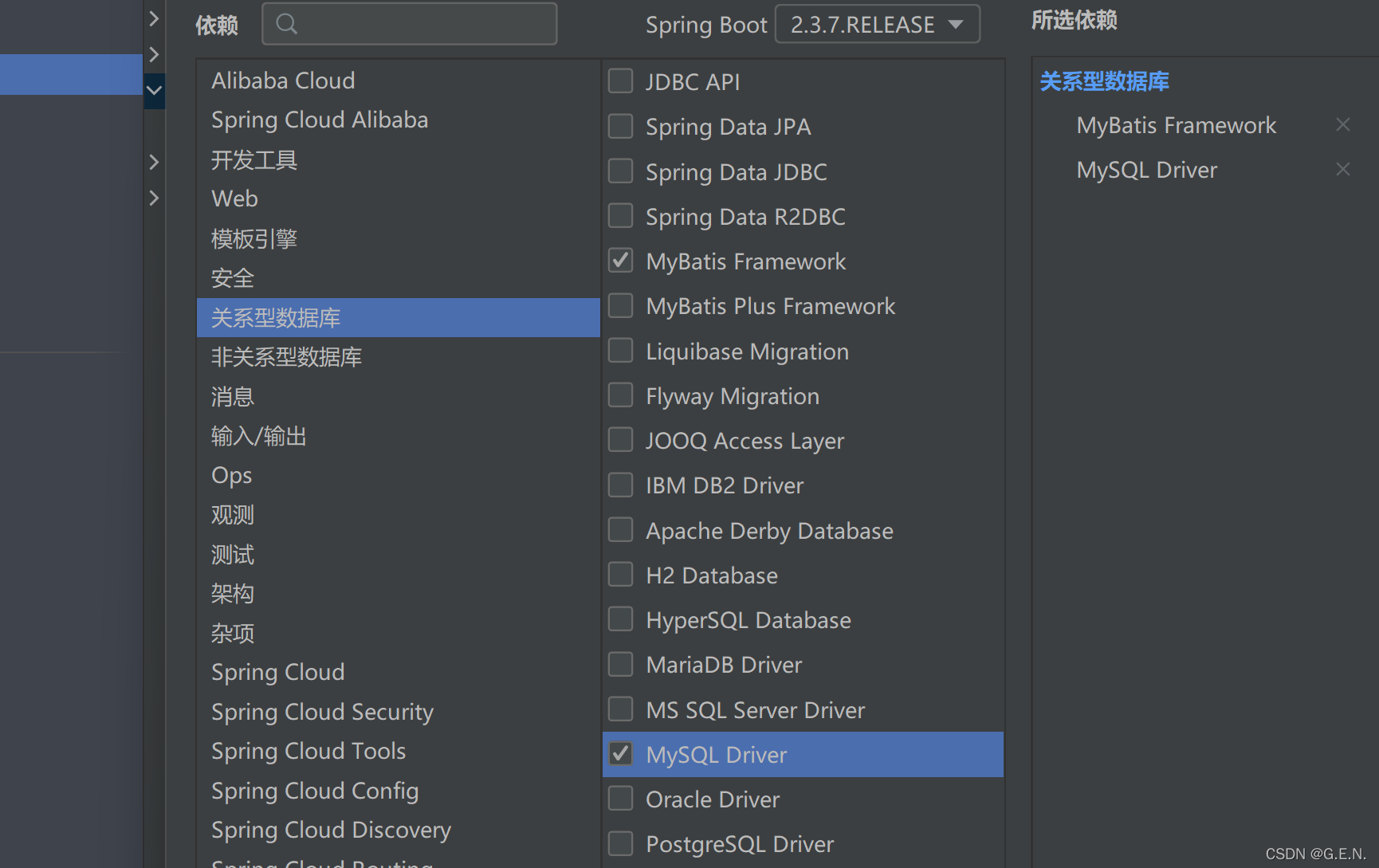This screenshot has width=1379, height=868.
Task: Enable HyperSQL Database dependency
Action: pyautogui.click(x=620, y=619)
